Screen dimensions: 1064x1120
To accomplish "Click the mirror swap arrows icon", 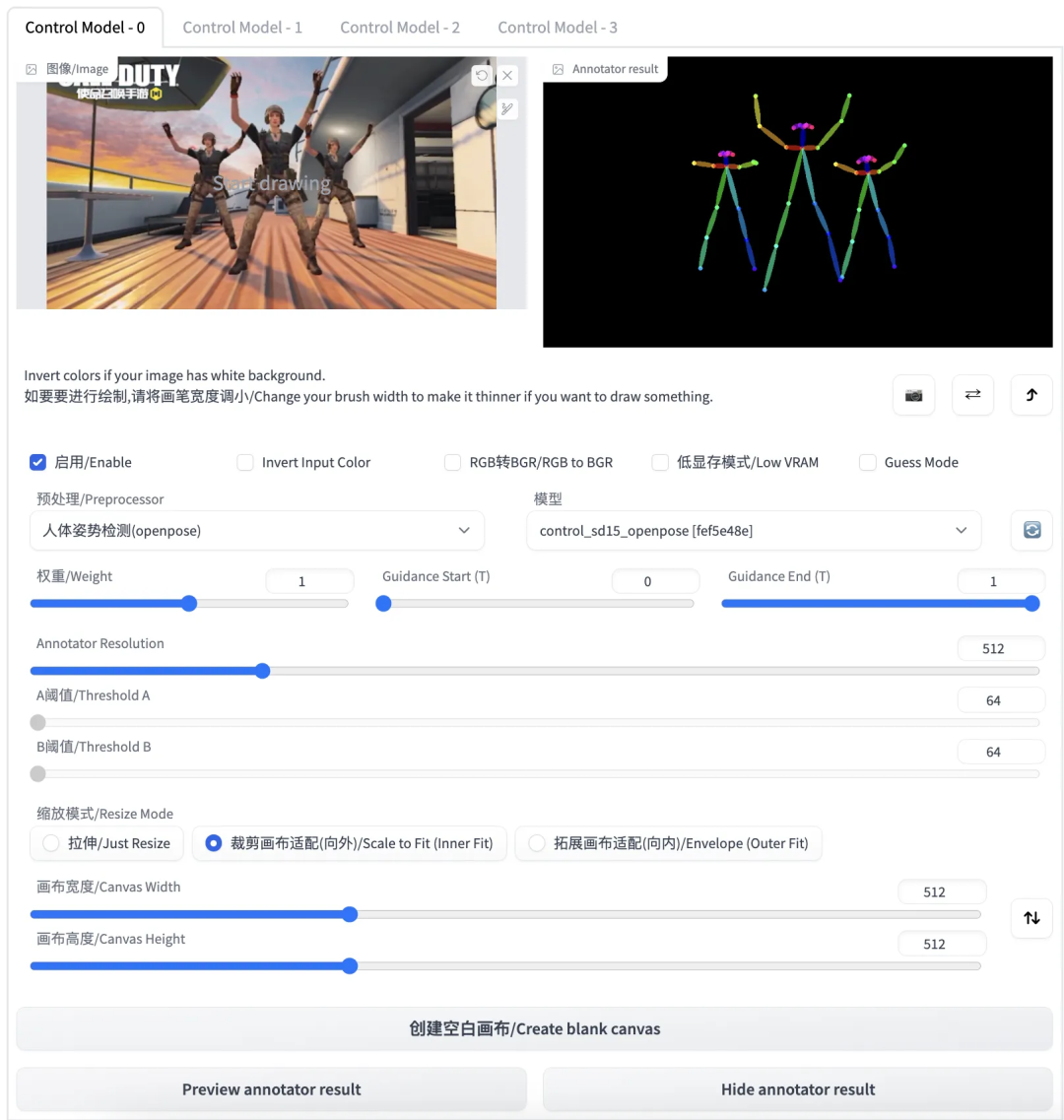I will tap(972, 395).
